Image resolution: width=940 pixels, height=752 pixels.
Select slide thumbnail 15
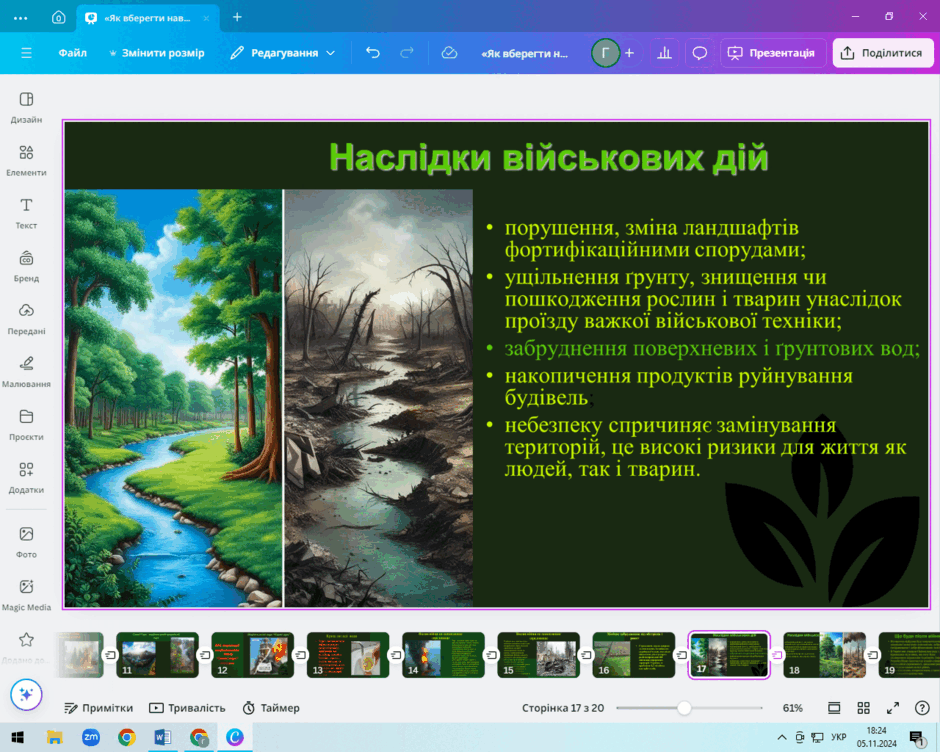tap(538, 655)
